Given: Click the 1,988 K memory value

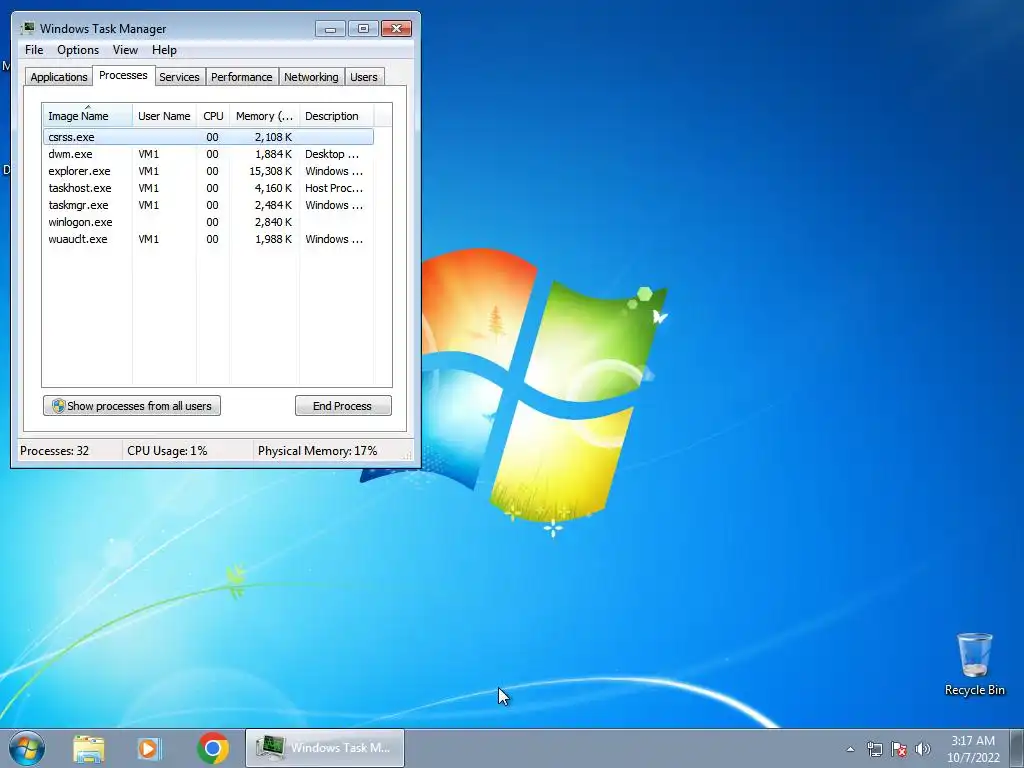Looking at the screenshot, I should (273, 239).
